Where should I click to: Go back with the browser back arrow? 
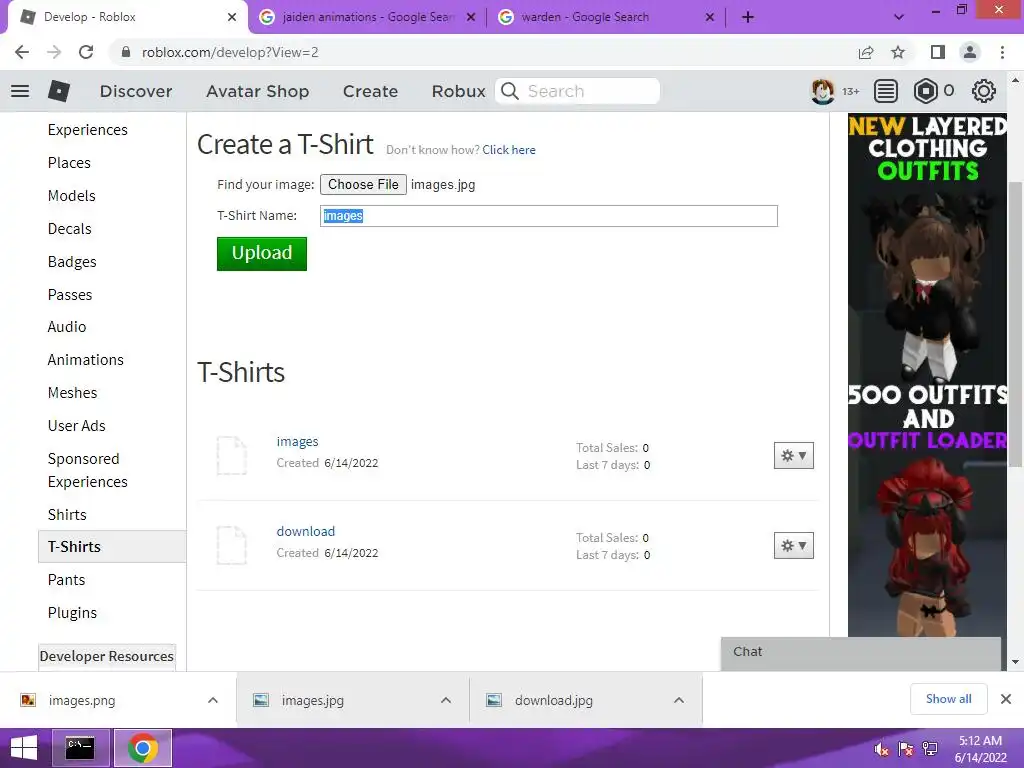[22, 52]
